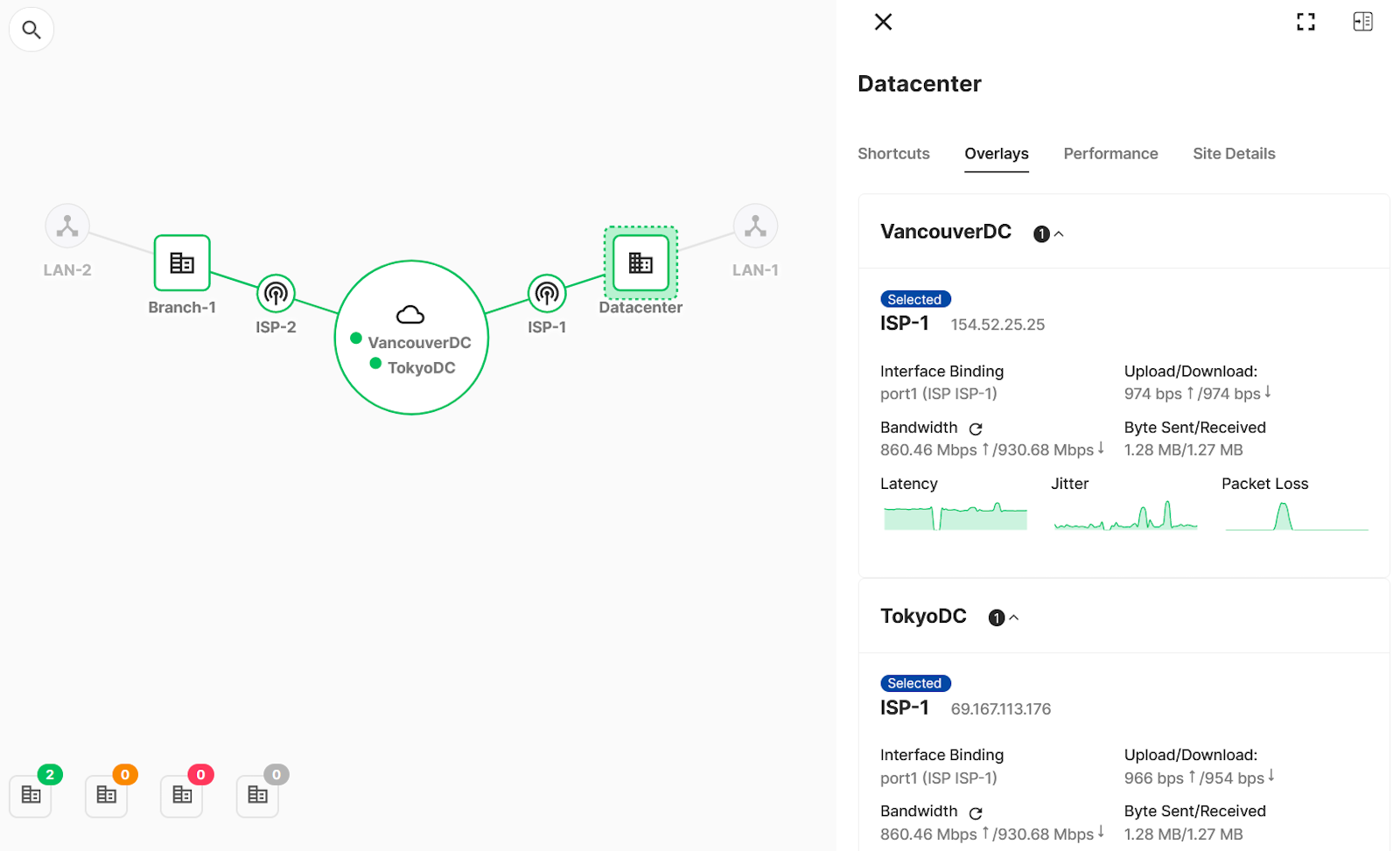Click the Shortcuts tab
The height and width of the screenshot is (851, 1400).
pyautogui.click(x=893, y=154)
